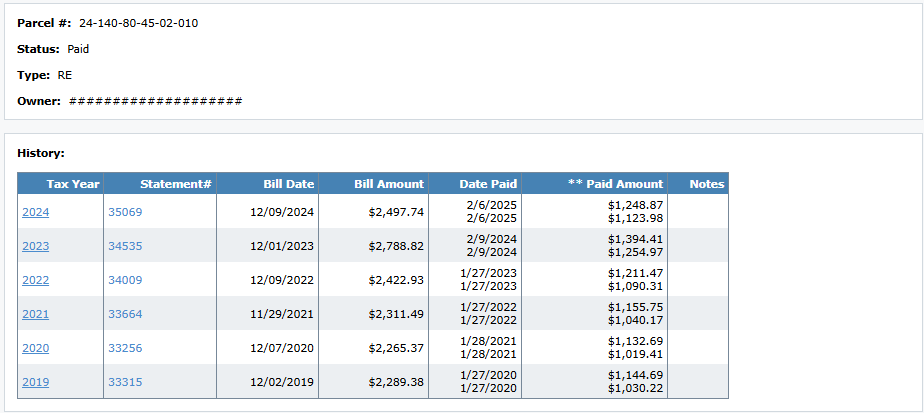Open the 2023 tax year link

(x=35, y=246)
